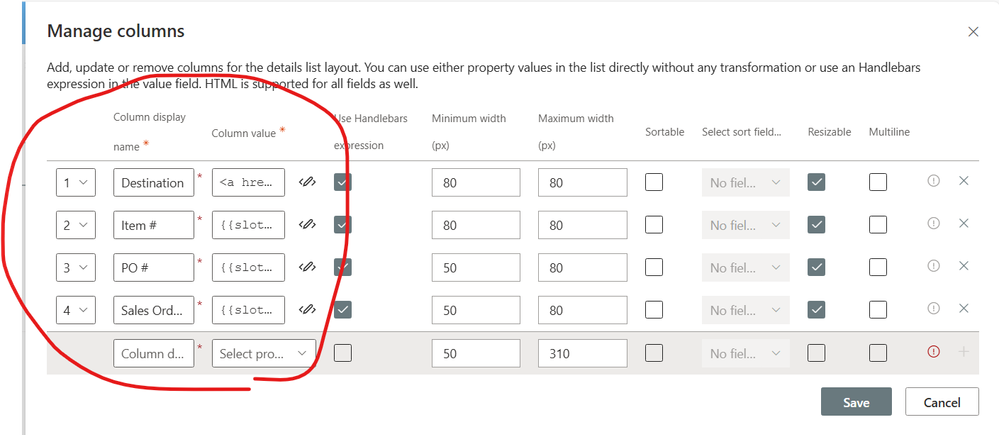Open code editor for Sales Order row
Screen dimensions: 999x435
tap(308, 309)
